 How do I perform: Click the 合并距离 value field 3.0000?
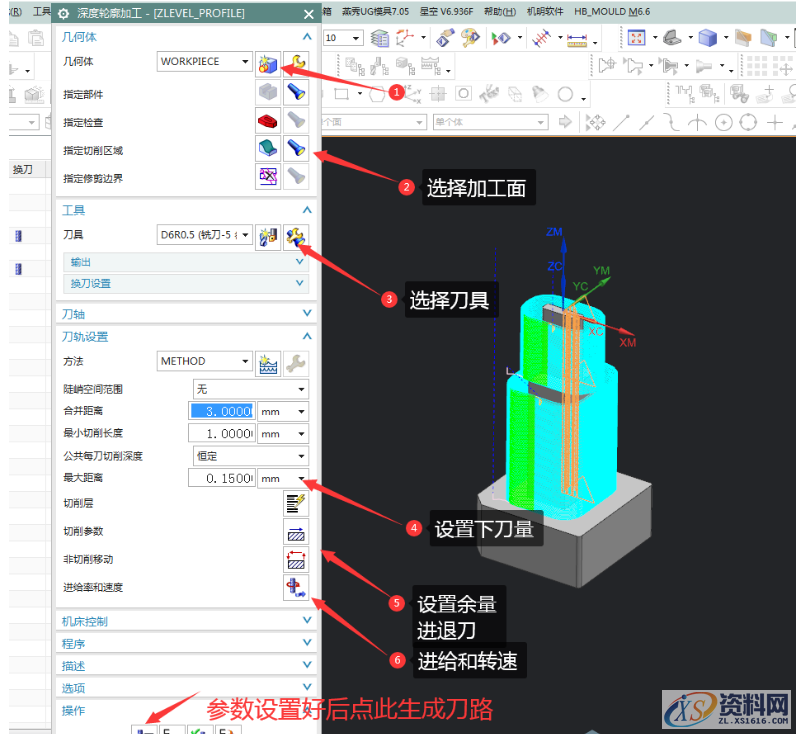point(221,411)
